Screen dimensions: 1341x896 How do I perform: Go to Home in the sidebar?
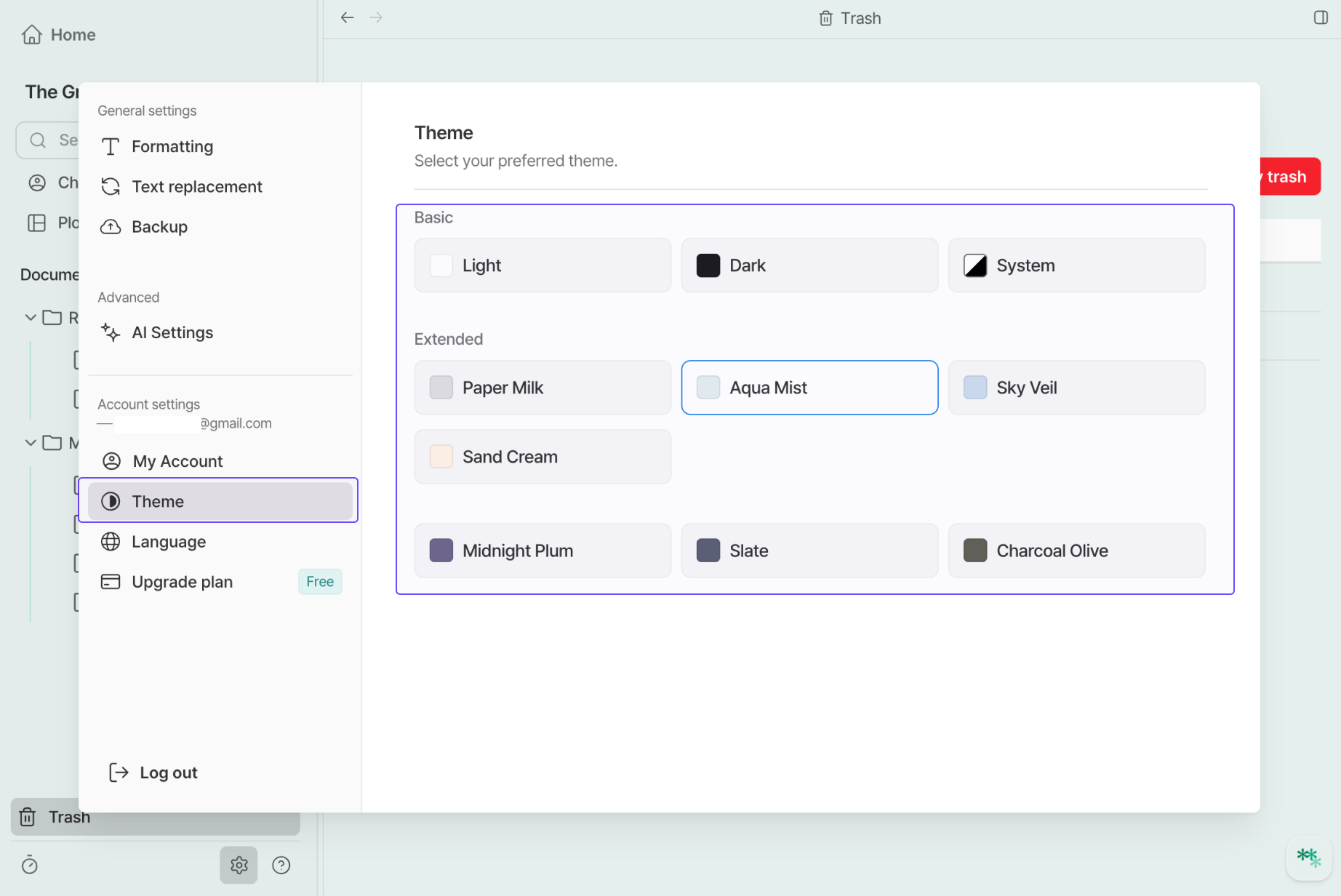pos(59,34)
